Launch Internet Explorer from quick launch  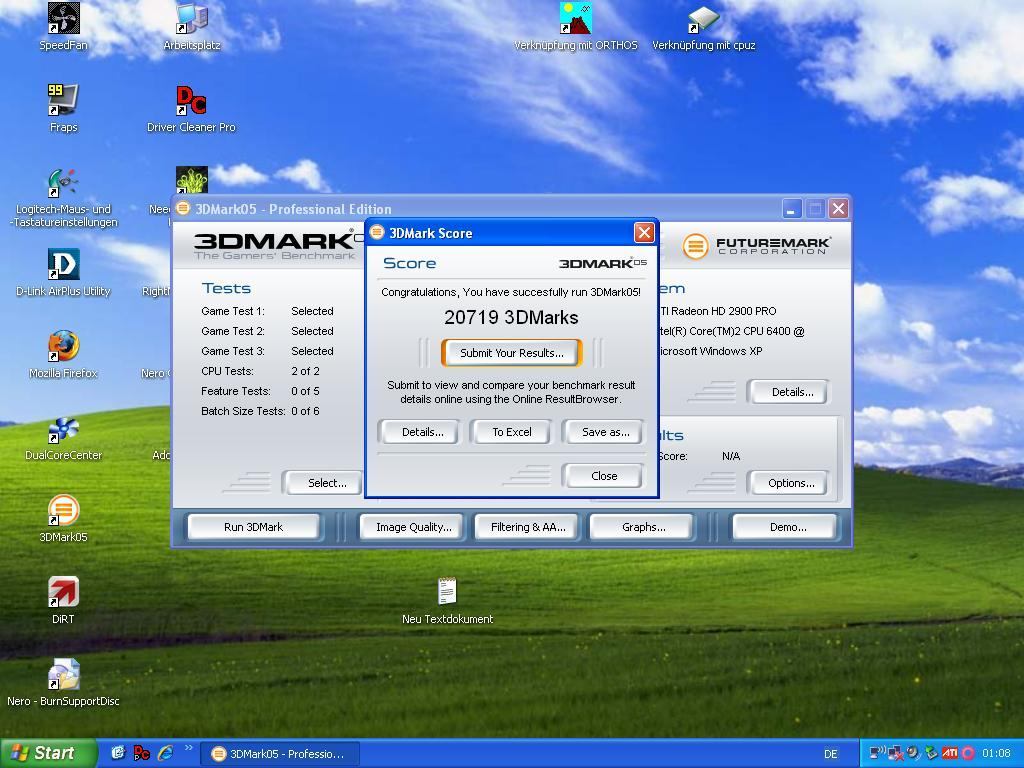pos(166,753)
